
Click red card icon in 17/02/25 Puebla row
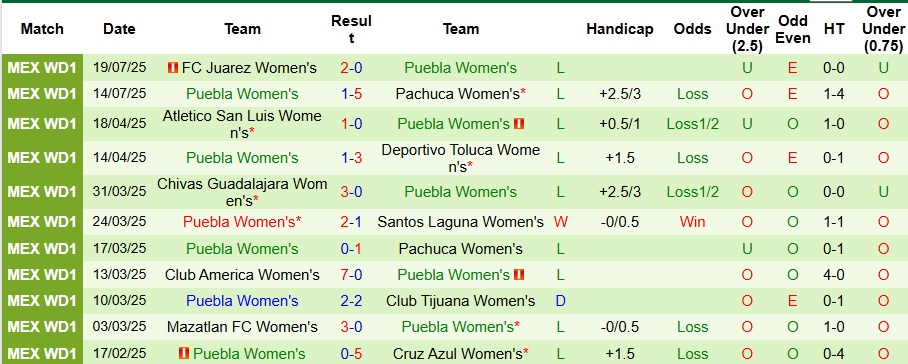point(184,354)
